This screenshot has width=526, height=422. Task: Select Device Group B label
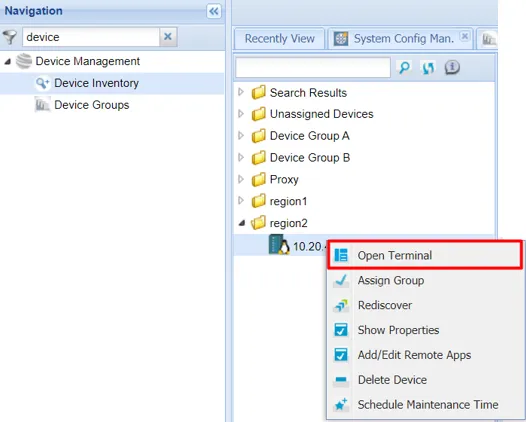(310, 158)
